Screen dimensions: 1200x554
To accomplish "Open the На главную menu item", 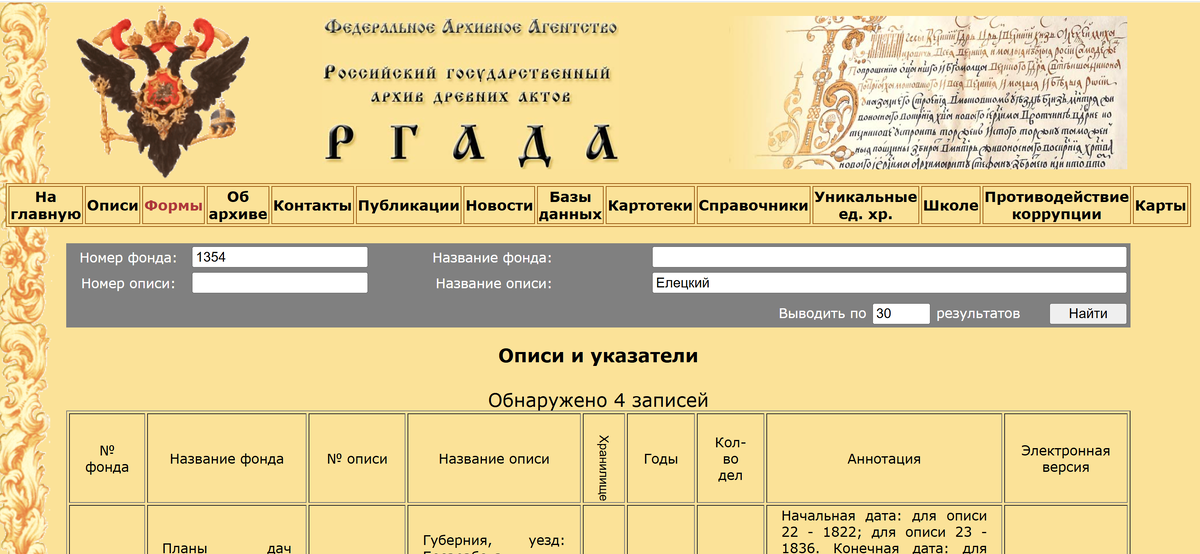I will (x=45, y=205).
